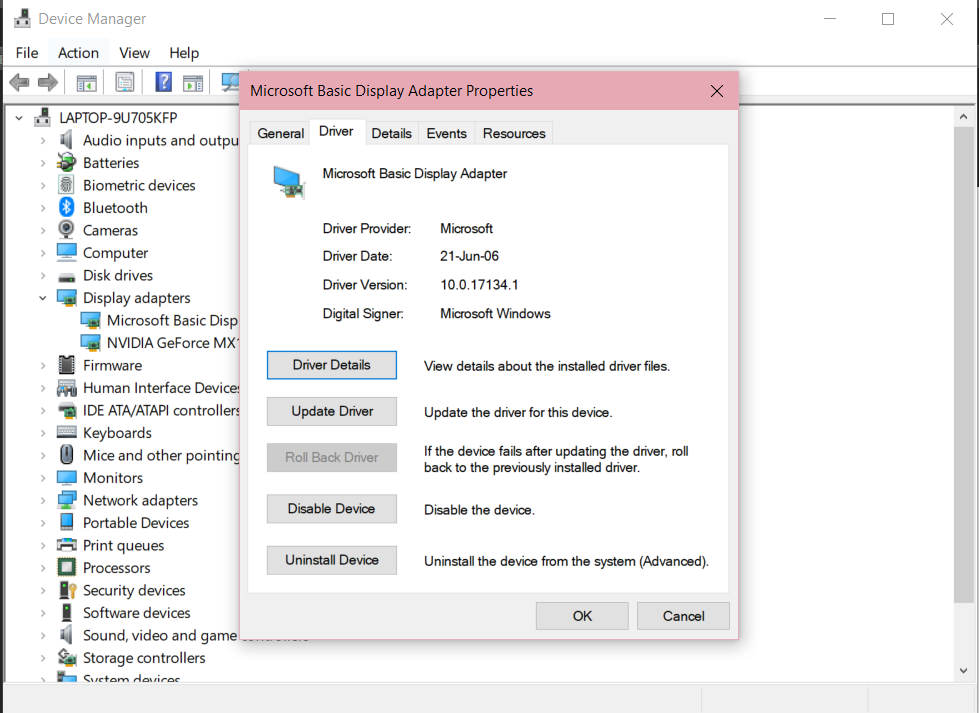
Task: Select the Audio inputs and outputs speaker icon
Action: pyautogui.click(x=66, y=140)
